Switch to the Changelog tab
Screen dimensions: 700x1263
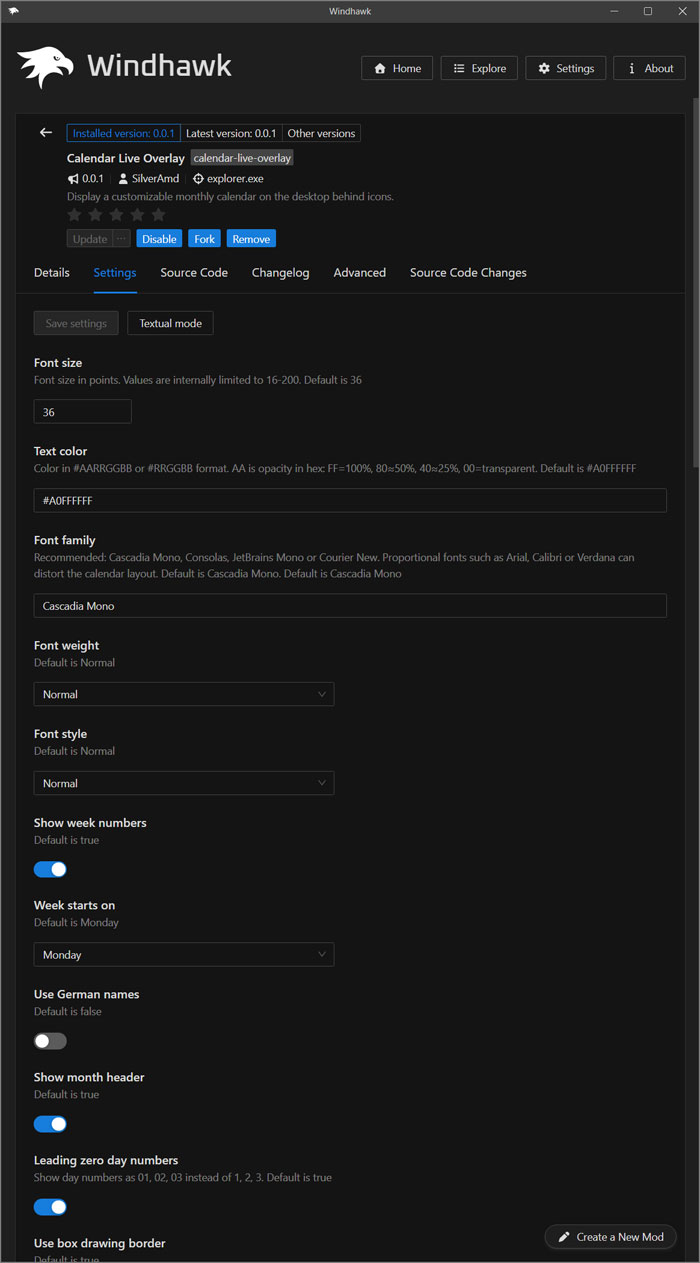(280, 272)
